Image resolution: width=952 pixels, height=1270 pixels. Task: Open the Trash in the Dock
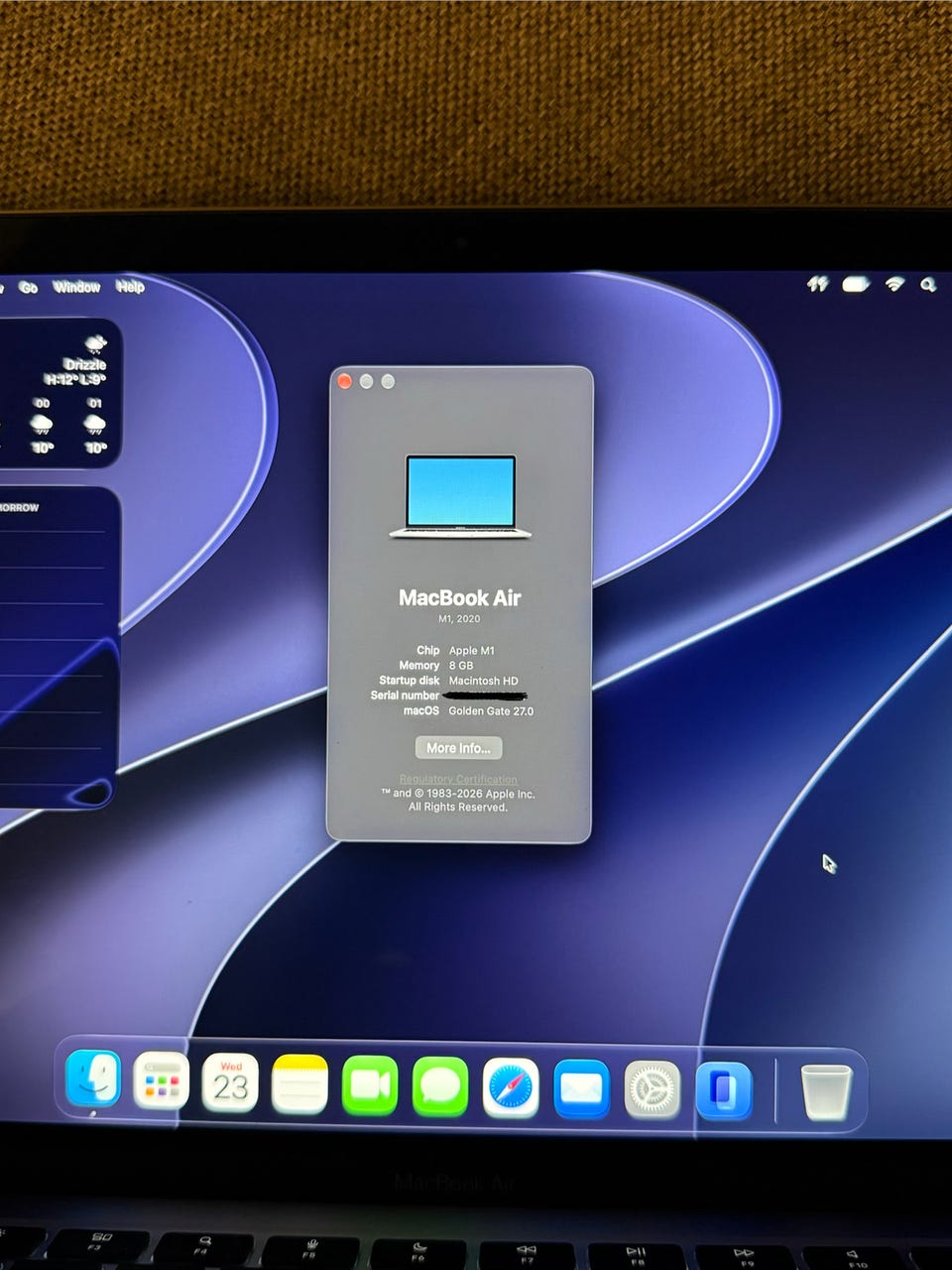pos(826,1091)
